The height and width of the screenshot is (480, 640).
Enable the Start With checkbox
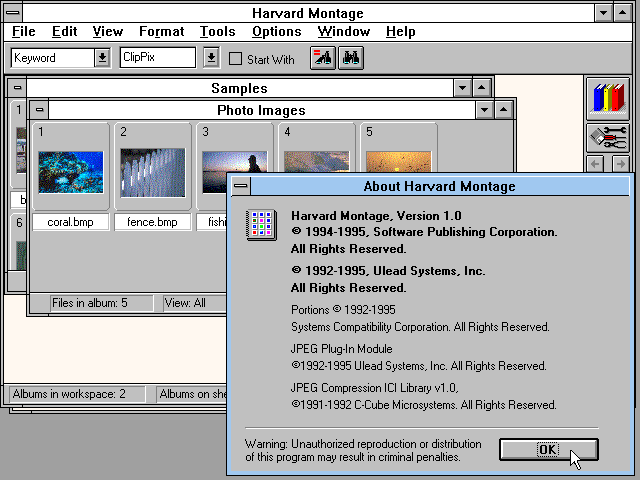[x=236, y=59]
